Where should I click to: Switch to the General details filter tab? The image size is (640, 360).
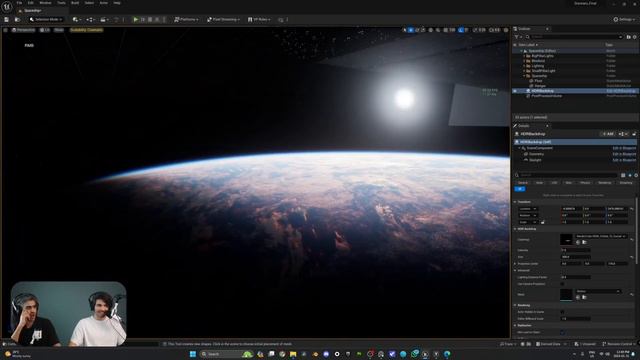(523, 182)
